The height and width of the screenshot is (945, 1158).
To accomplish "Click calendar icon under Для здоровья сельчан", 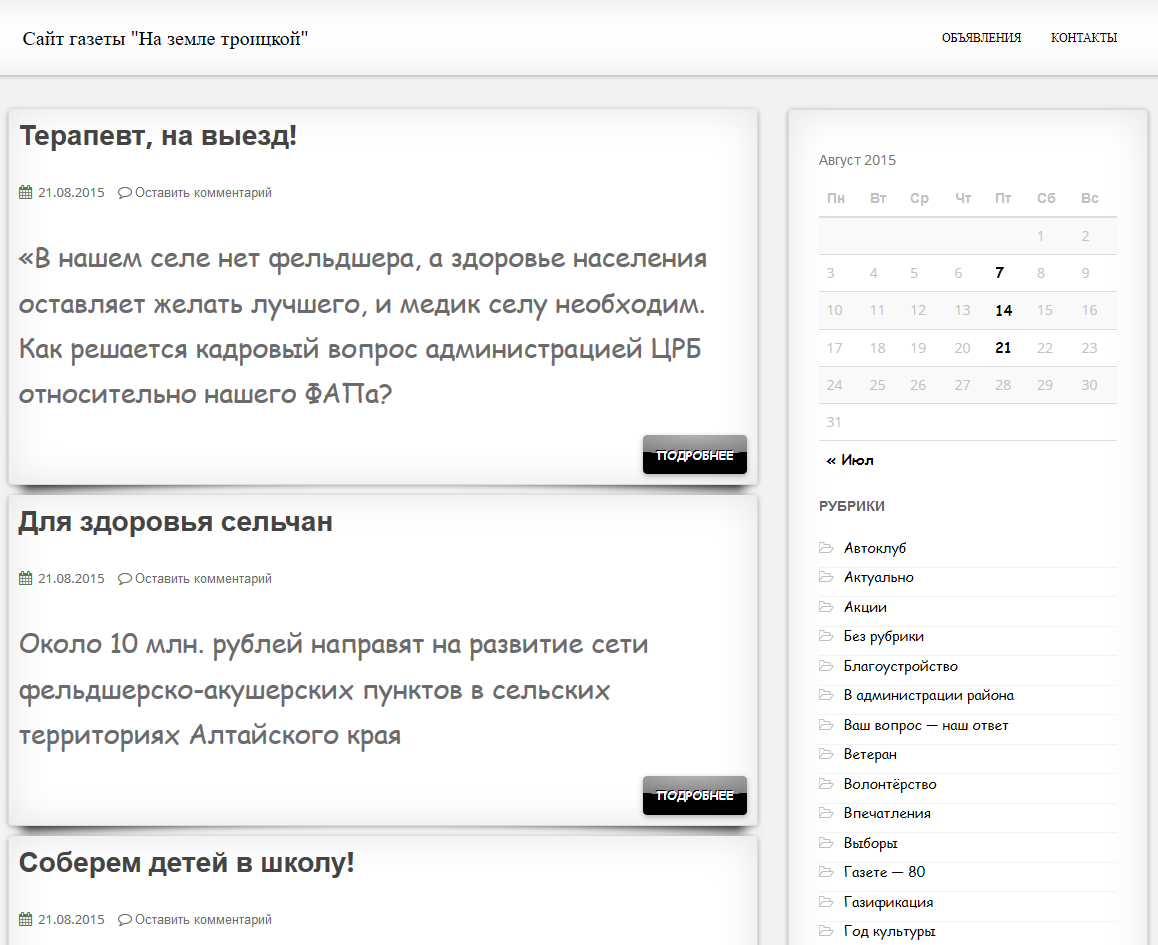I will [x=26, y=579].
